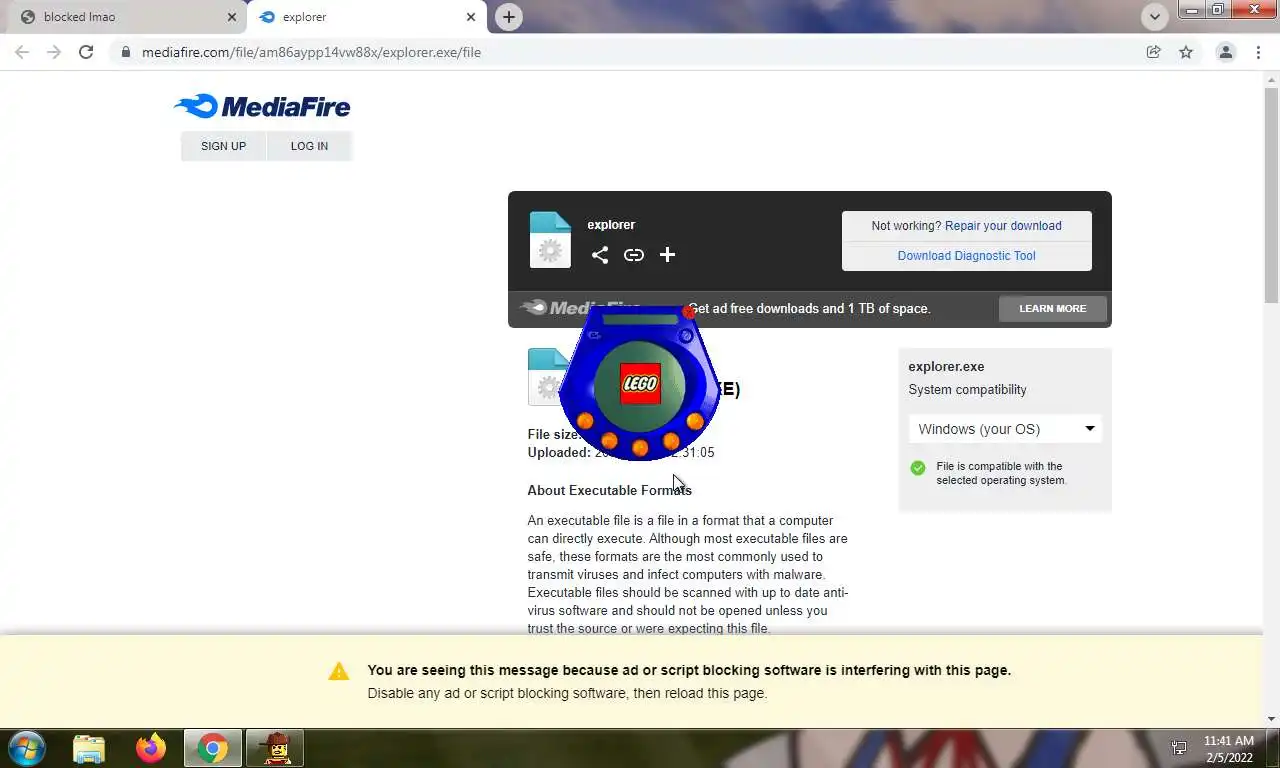Viewport: 1280px width, 768px height.
Task: Open Chrome three-dot menu
Action: [x=1258, y=52]
